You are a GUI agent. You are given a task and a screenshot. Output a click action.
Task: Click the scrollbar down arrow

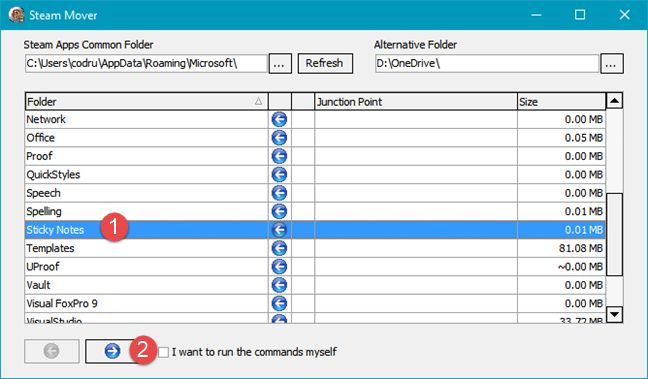615,314
